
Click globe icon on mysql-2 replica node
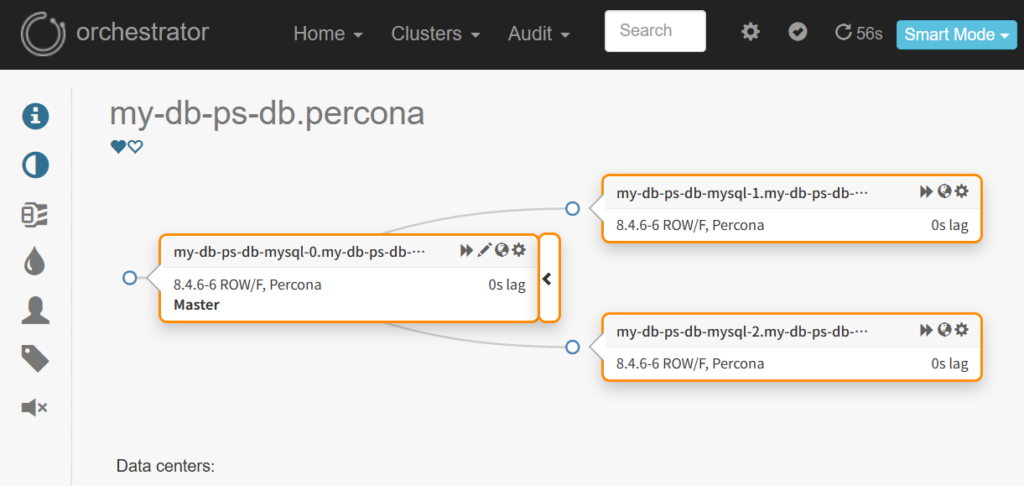pyautogui.click(x=945, y=329)
